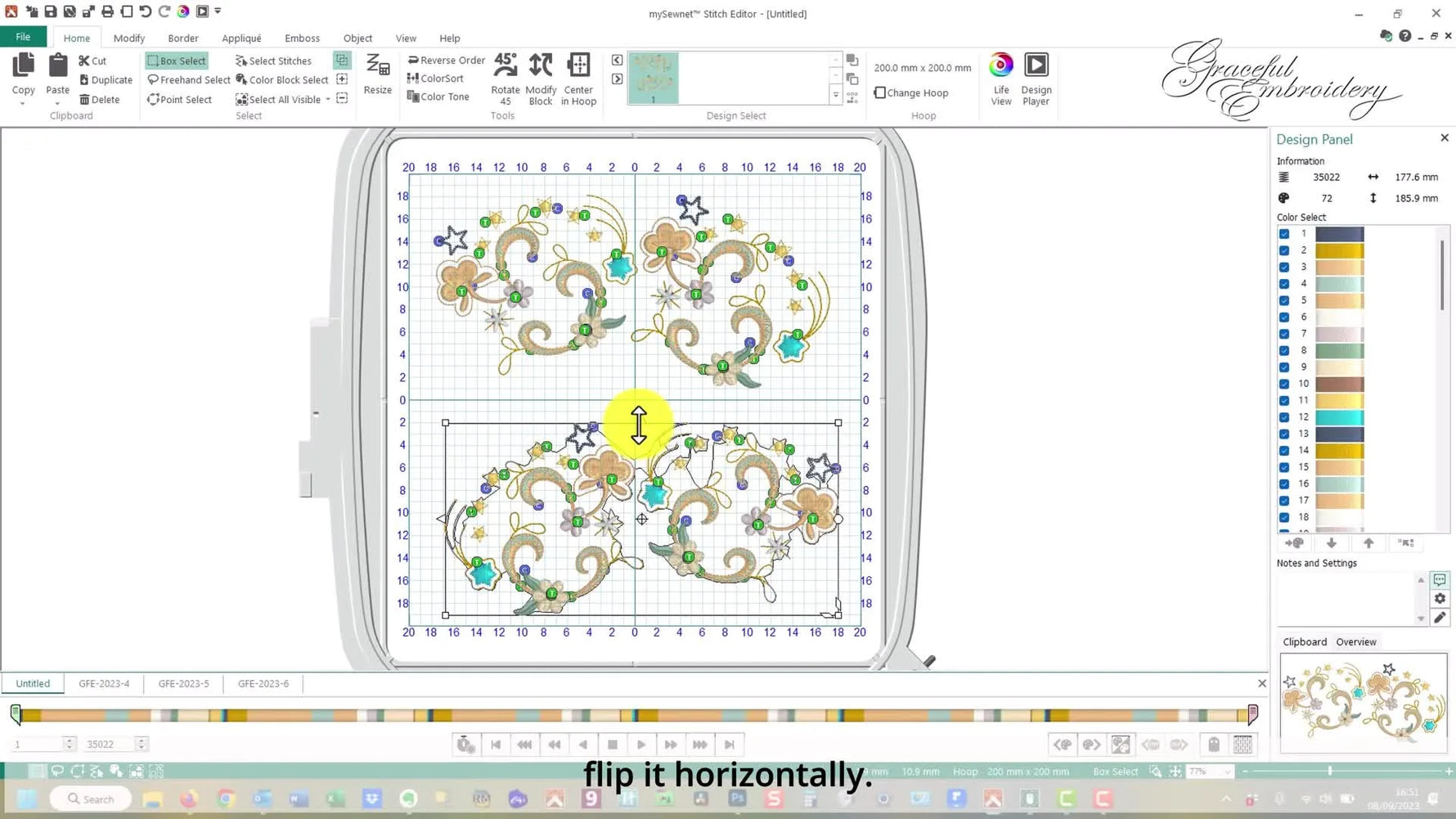
Task: Switch to GFE-2023-5 design tab
Action: tap(184, 684)
